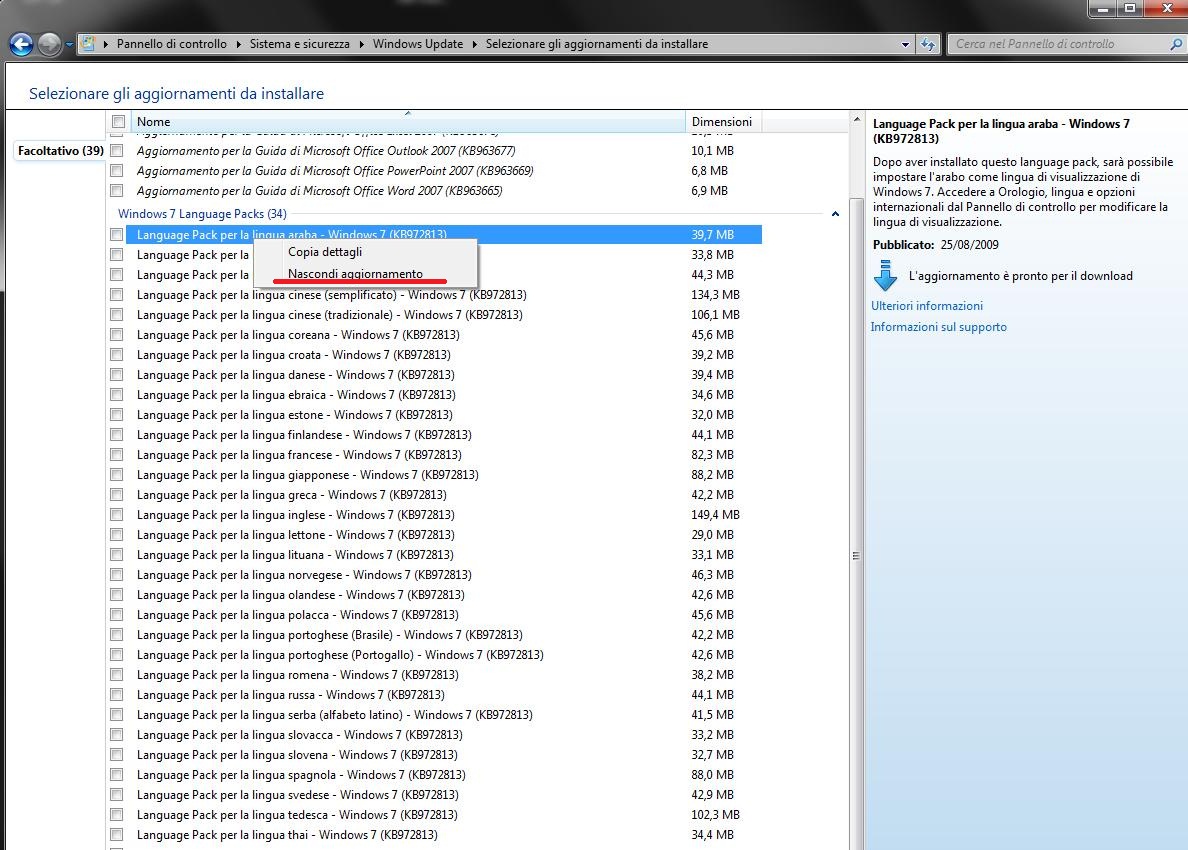Open the 'Pannello di controllo' breadcrumb

[x=172, y=44]
